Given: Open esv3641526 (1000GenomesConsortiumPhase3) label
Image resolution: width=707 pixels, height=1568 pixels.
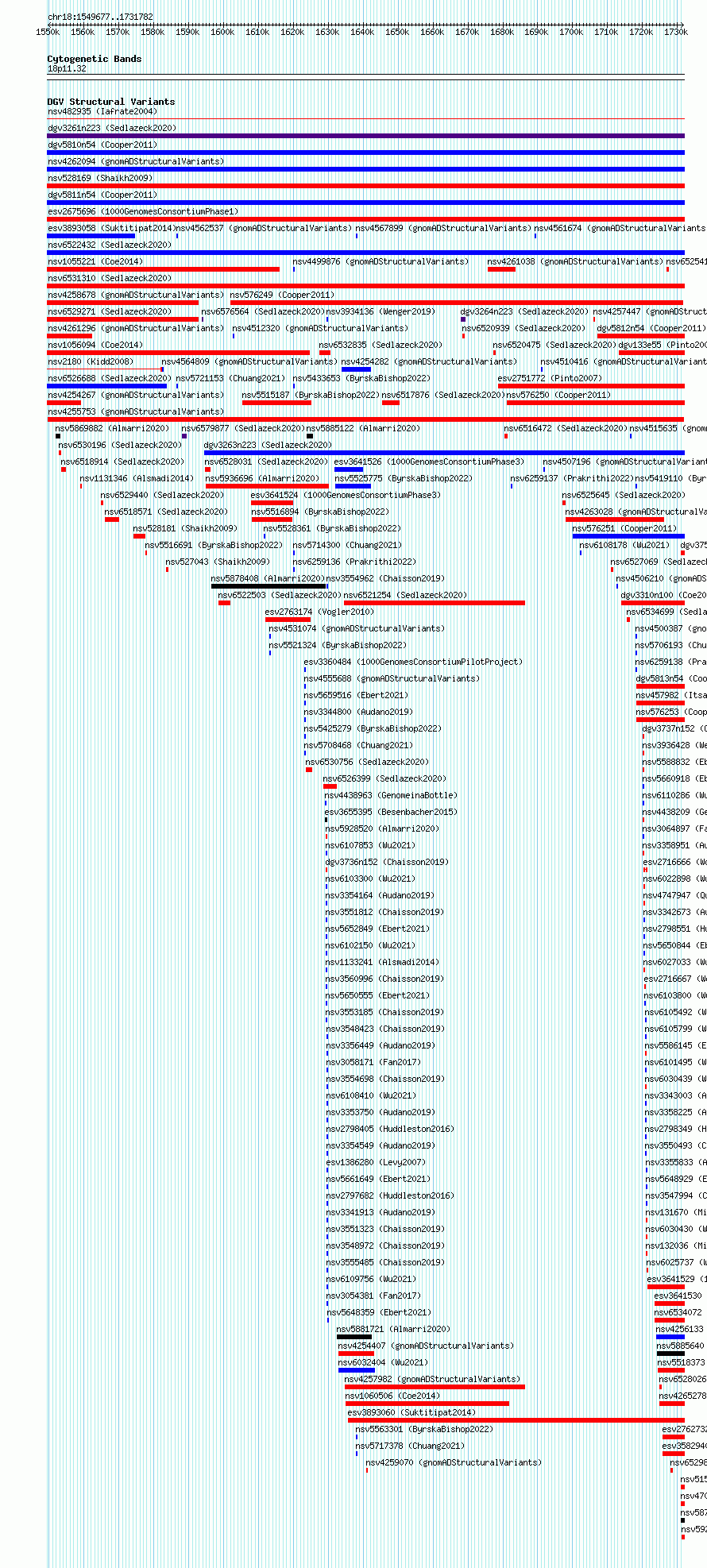Looking at the screenshot, I should 429,462.
